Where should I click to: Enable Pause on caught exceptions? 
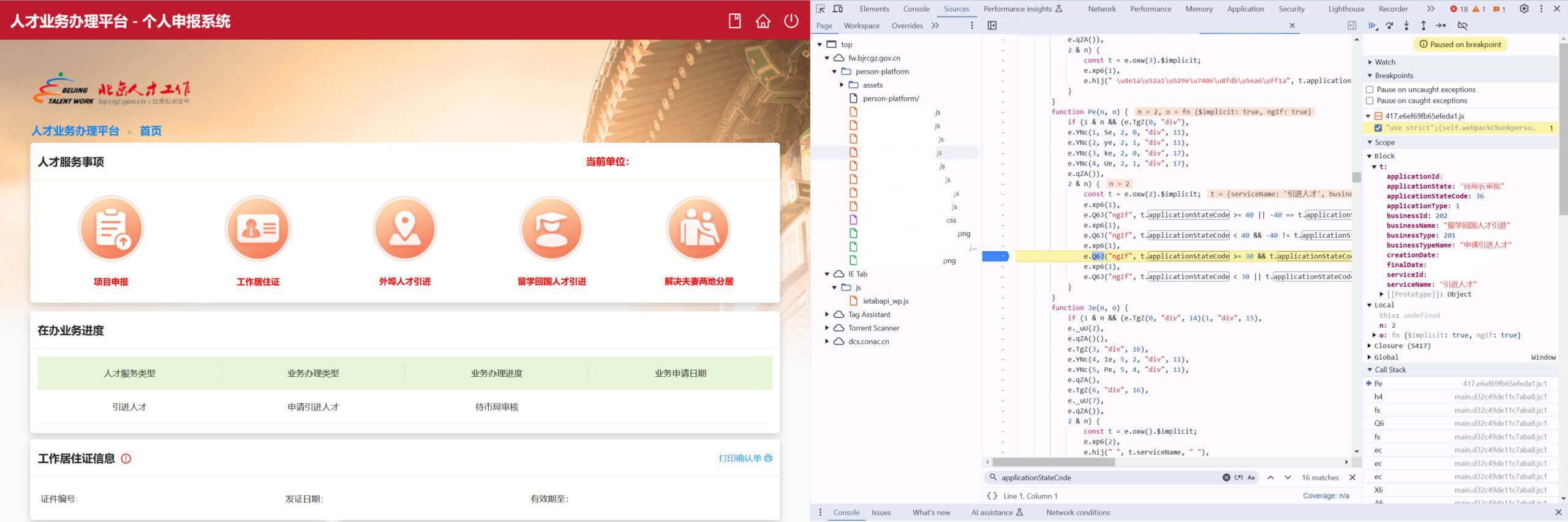click(1370, 100)
